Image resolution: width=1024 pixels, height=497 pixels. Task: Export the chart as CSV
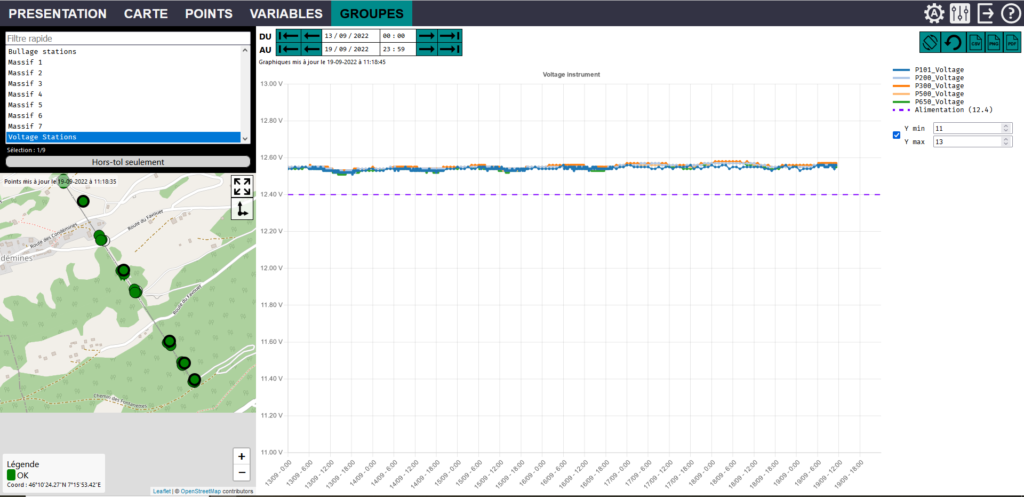(973, 44)
